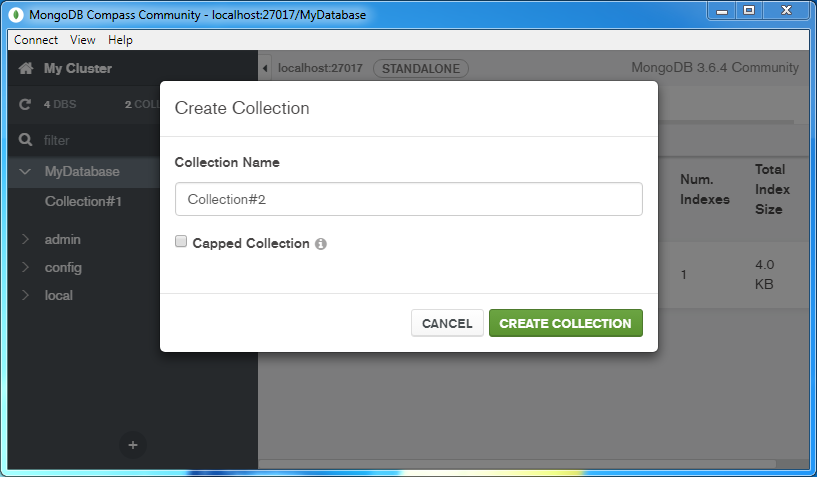
Task: Click the Create Collection button
Action: (x=565, y=323)
